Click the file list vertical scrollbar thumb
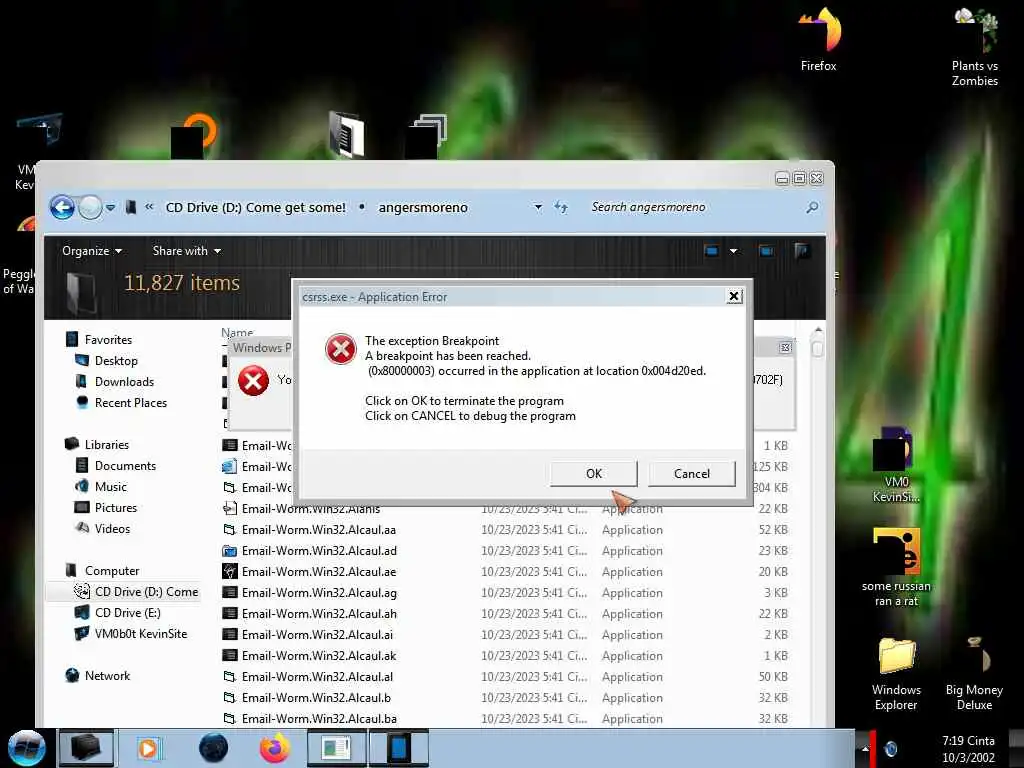This screenshot has height=768, width=1024. (x=817, y=348)
